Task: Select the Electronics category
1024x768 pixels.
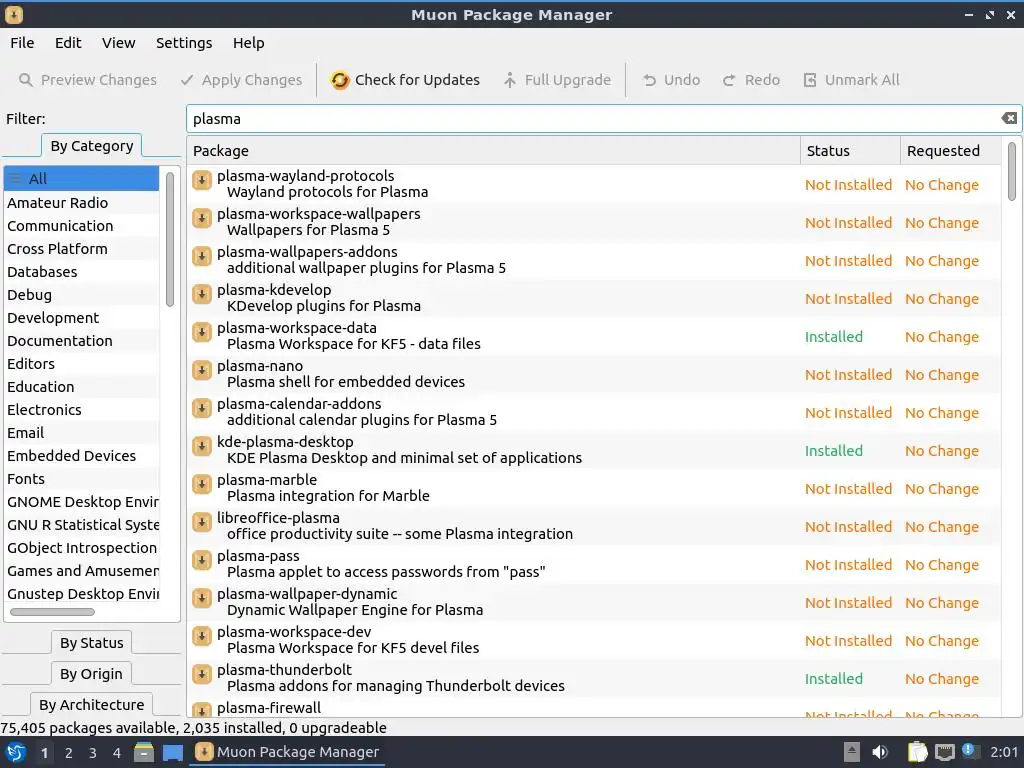Action: (82, 409)
